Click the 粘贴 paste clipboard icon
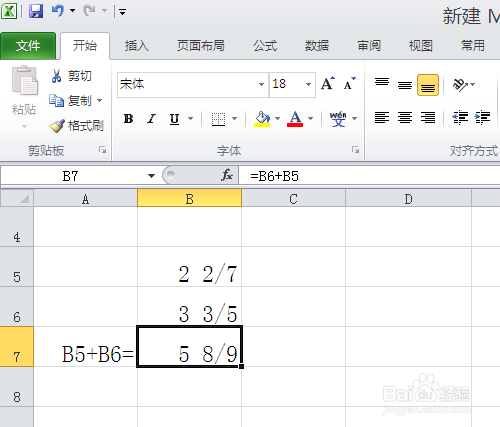500x427 pixels. [24, 81]
